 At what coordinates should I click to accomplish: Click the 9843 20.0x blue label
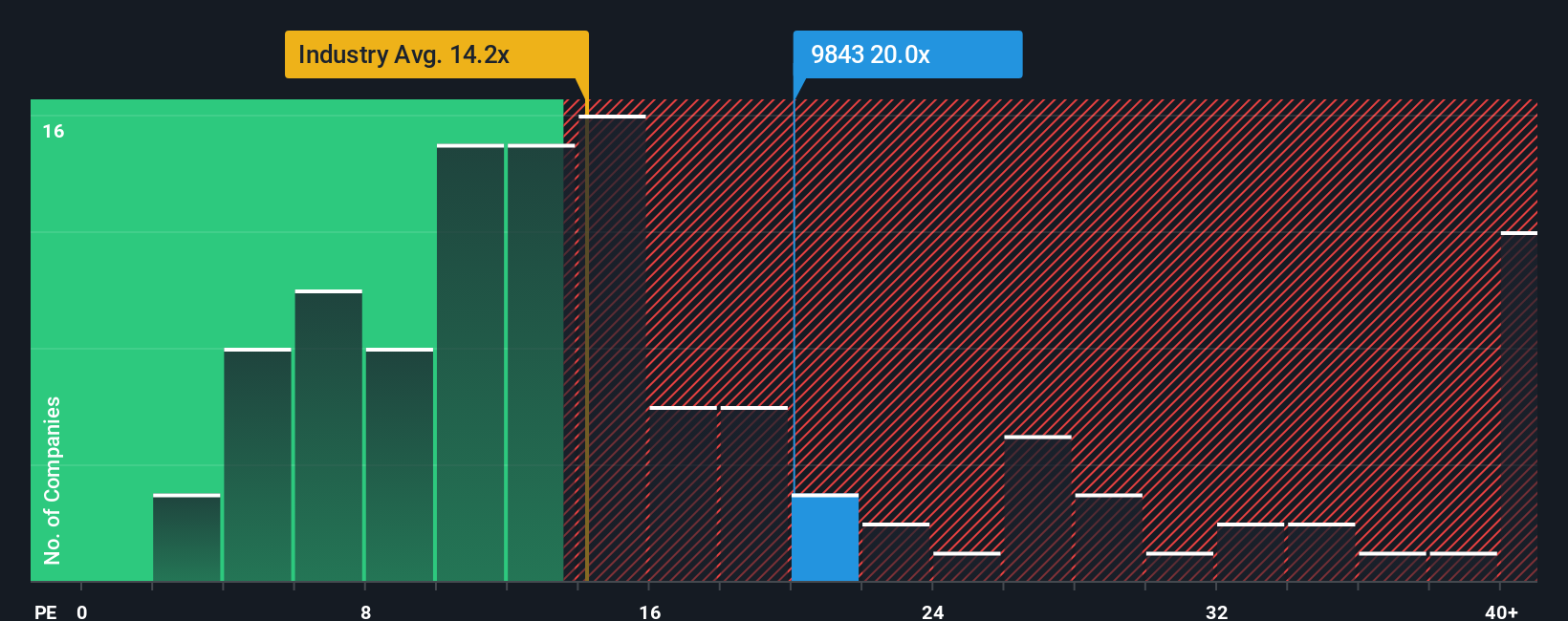point(907,54)
